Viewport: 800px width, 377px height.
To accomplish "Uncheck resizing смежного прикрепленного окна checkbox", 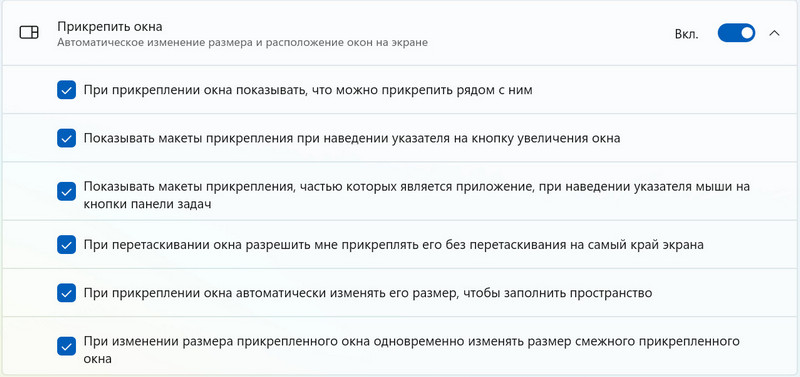I will pos(66,347).
